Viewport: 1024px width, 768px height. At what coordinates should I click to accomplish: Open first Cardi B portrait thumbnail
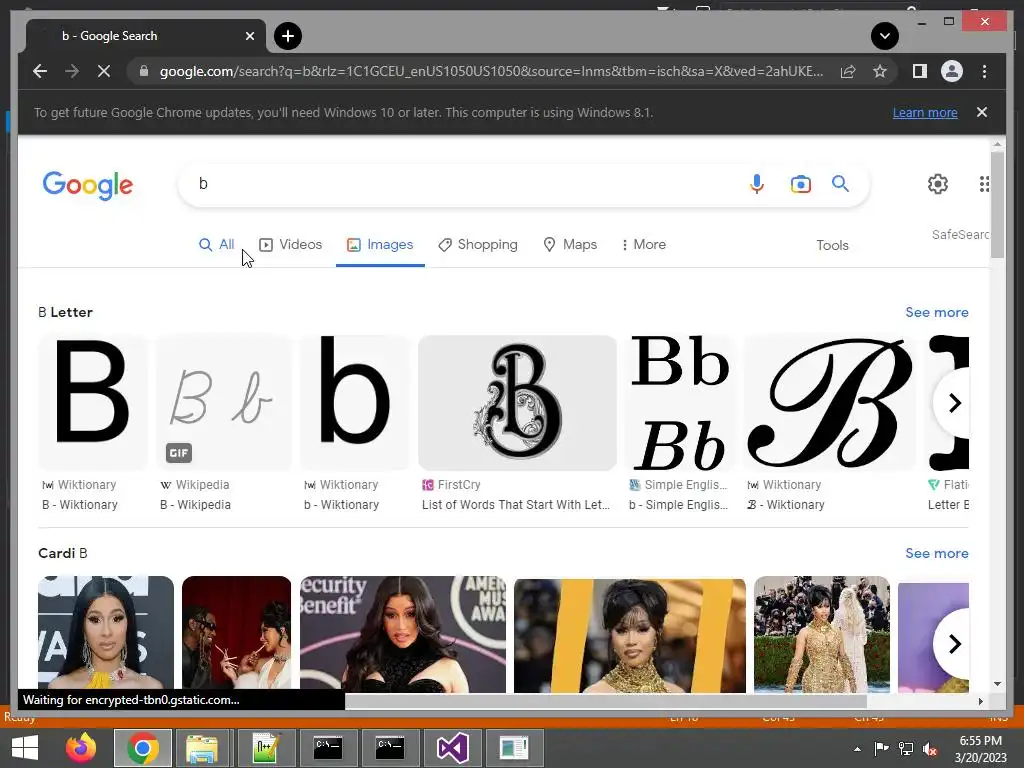(106, 634)
